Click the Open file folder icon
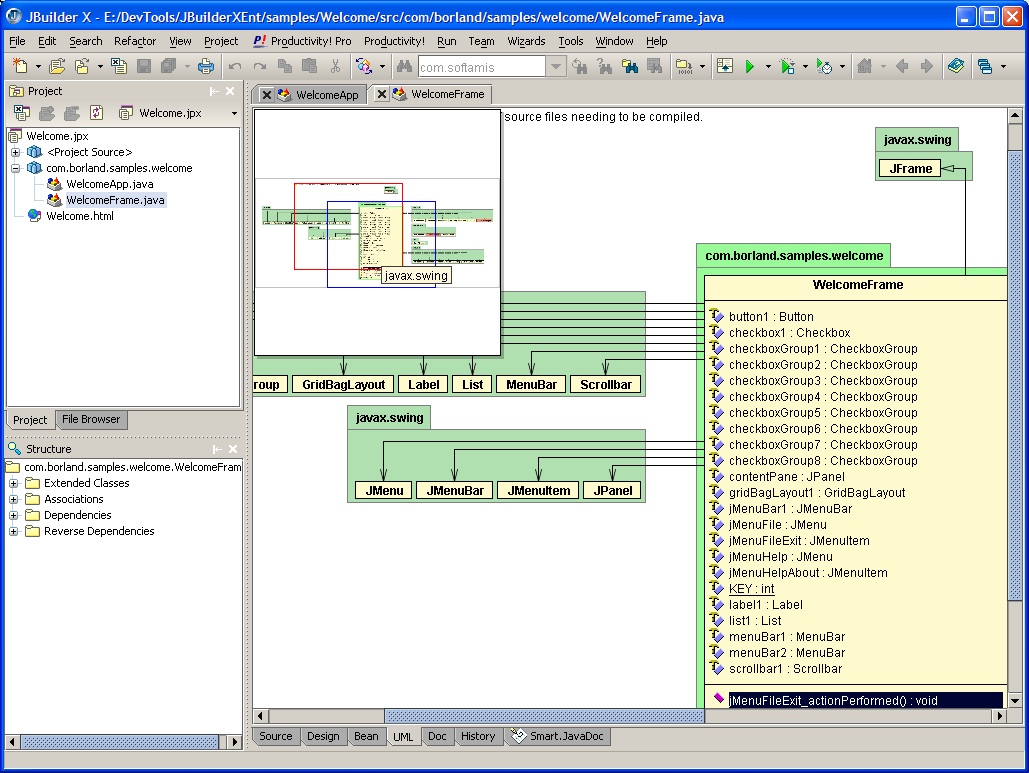This screenshot has width=1029, height=773. (x=57, y=66)
